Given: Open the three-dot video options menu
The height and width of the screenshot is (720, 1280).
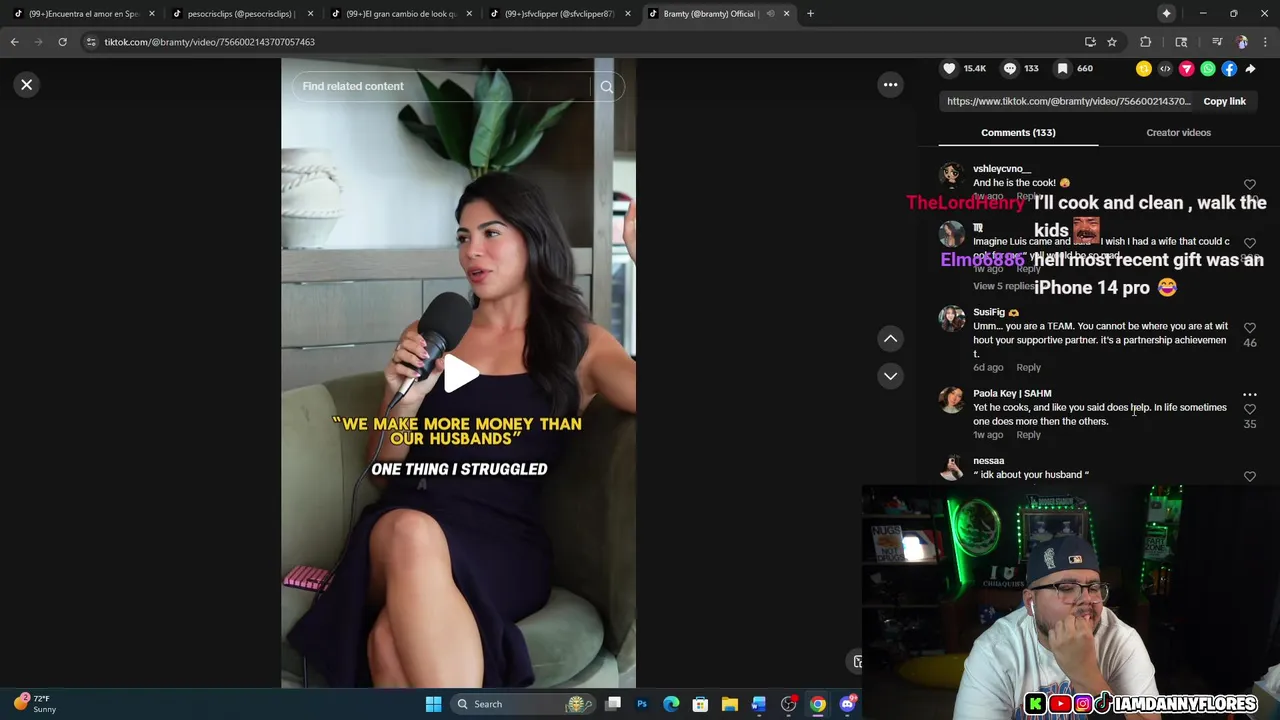Looking at the screenshot, I should click(890, 85).
